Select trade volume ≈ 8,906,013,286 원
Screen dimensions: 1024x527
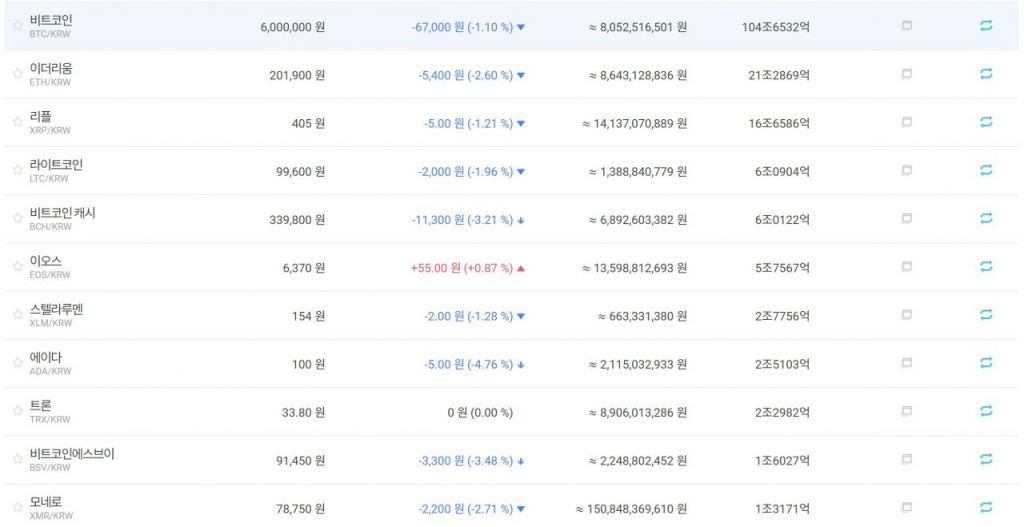point(638,413)
